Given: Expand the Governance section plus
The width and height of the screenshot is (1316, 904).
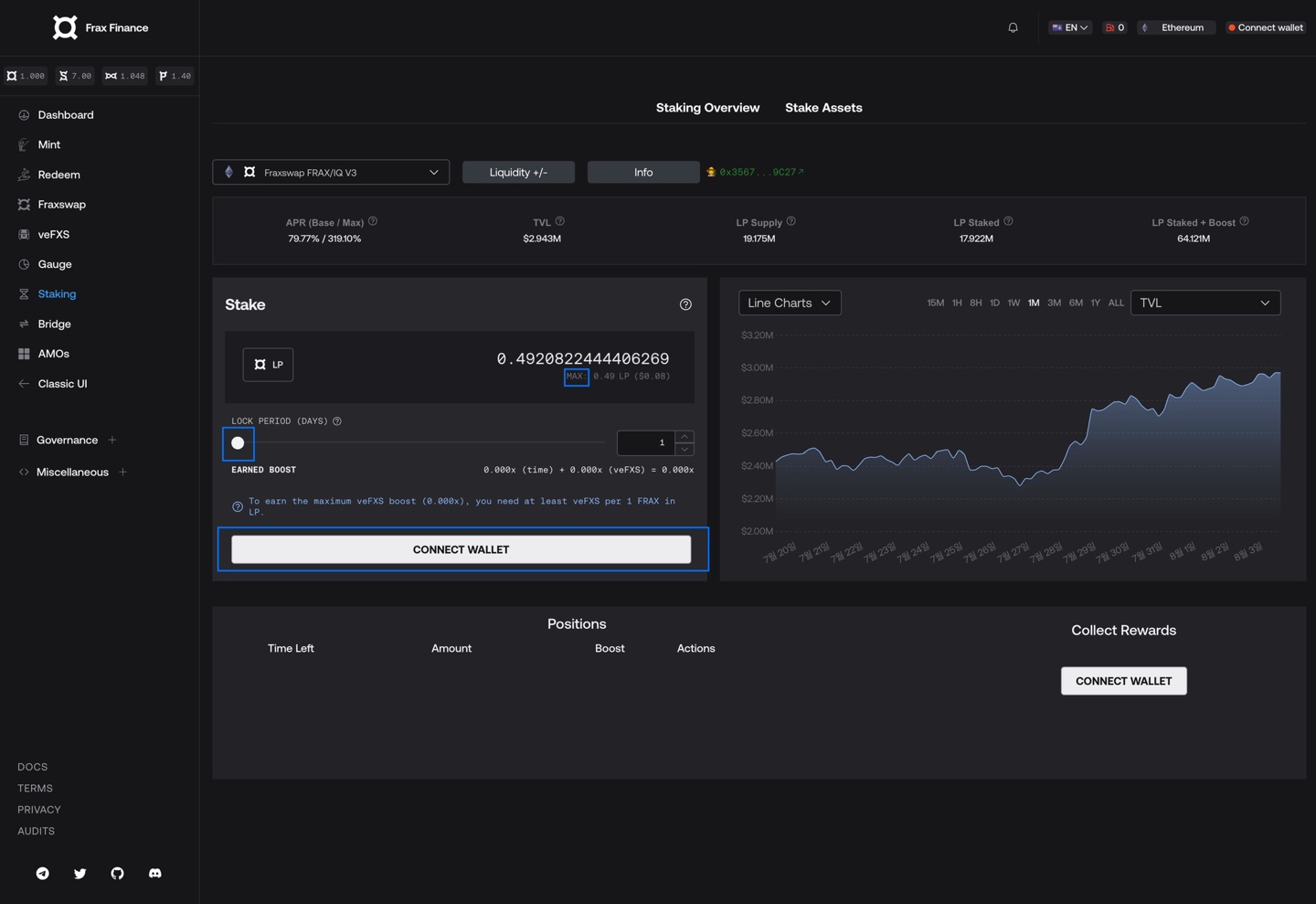Looking at the screenshot, I should (112, 441).
